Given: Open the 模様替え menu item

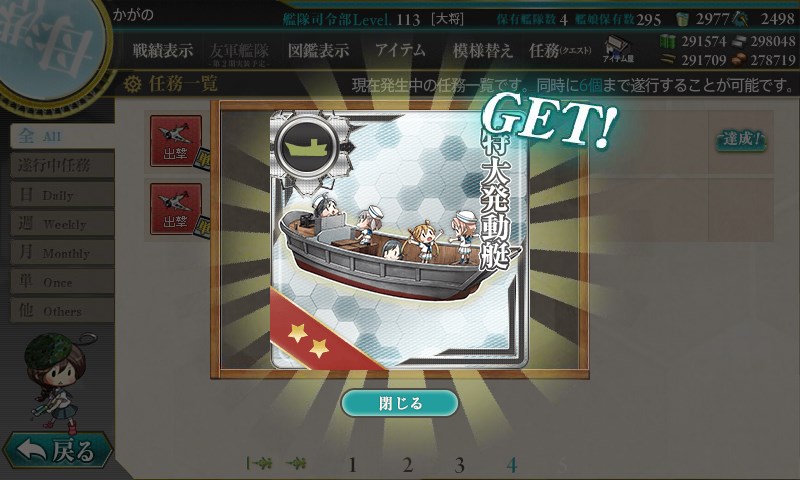Looking at the screenshot, I should tap(482, 50).
